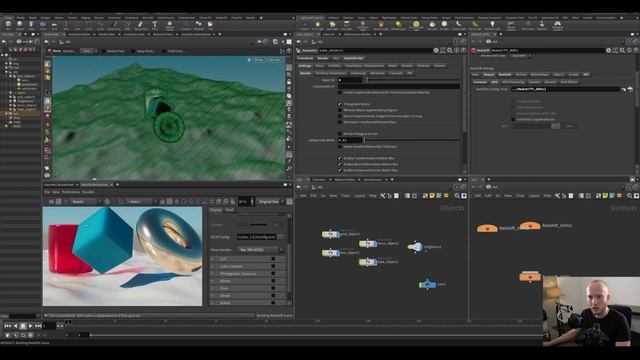Viewport: 640px width, 360px height.
Task: Toggle the LUT row's black checkbox
Action: 273,259
